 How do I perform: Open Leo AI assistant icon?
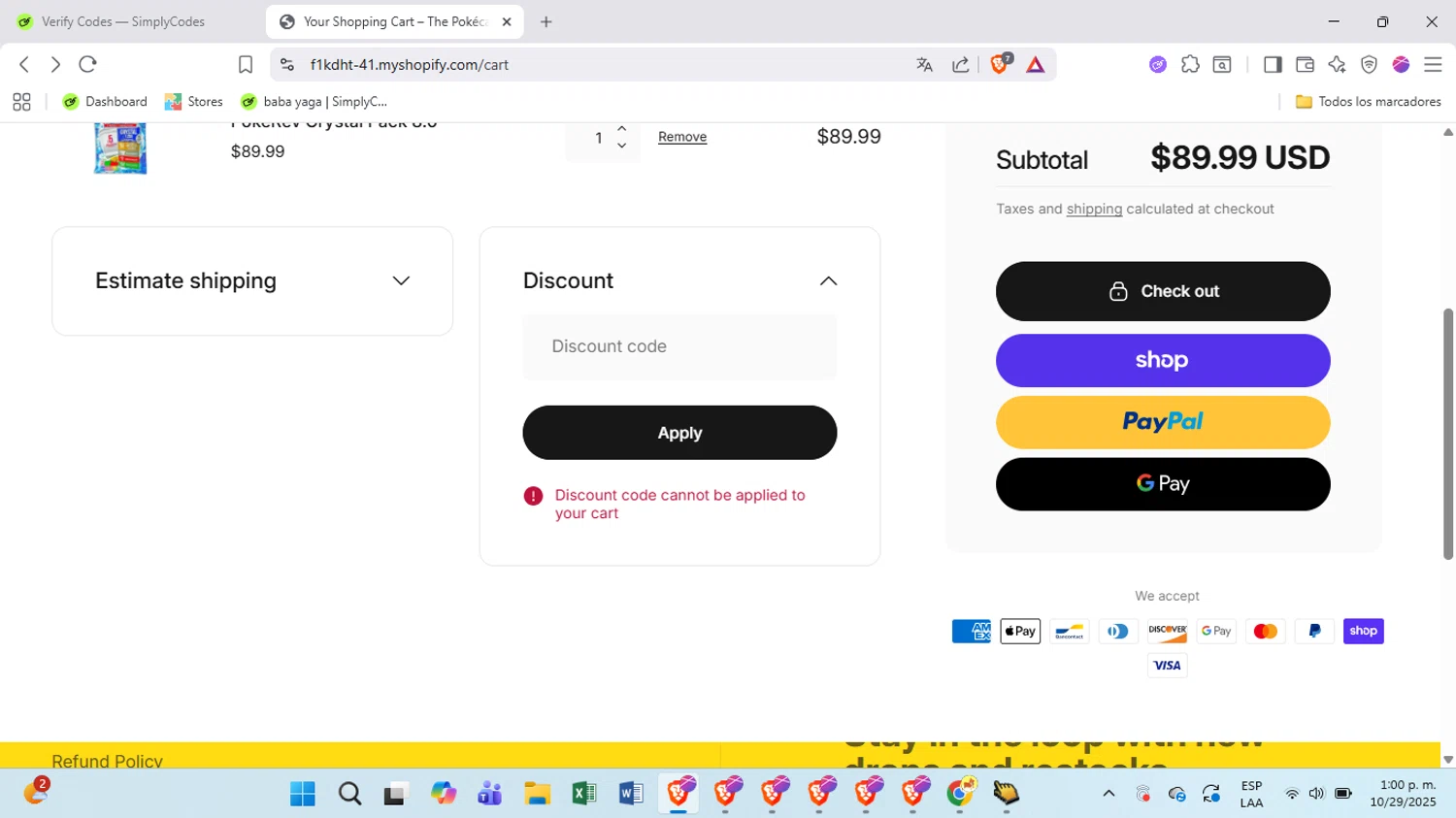[1337, 65]
